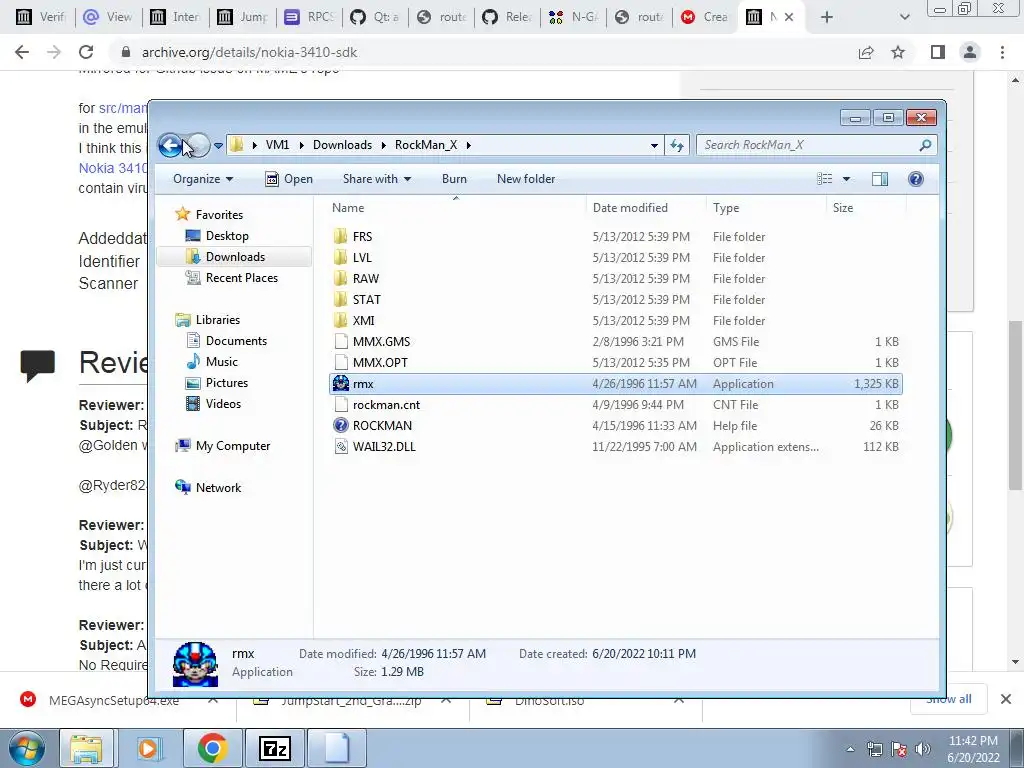Select Downloads in the breadcrumb path
Viewport: 1024px width, 768px height.
click(342, 145)
